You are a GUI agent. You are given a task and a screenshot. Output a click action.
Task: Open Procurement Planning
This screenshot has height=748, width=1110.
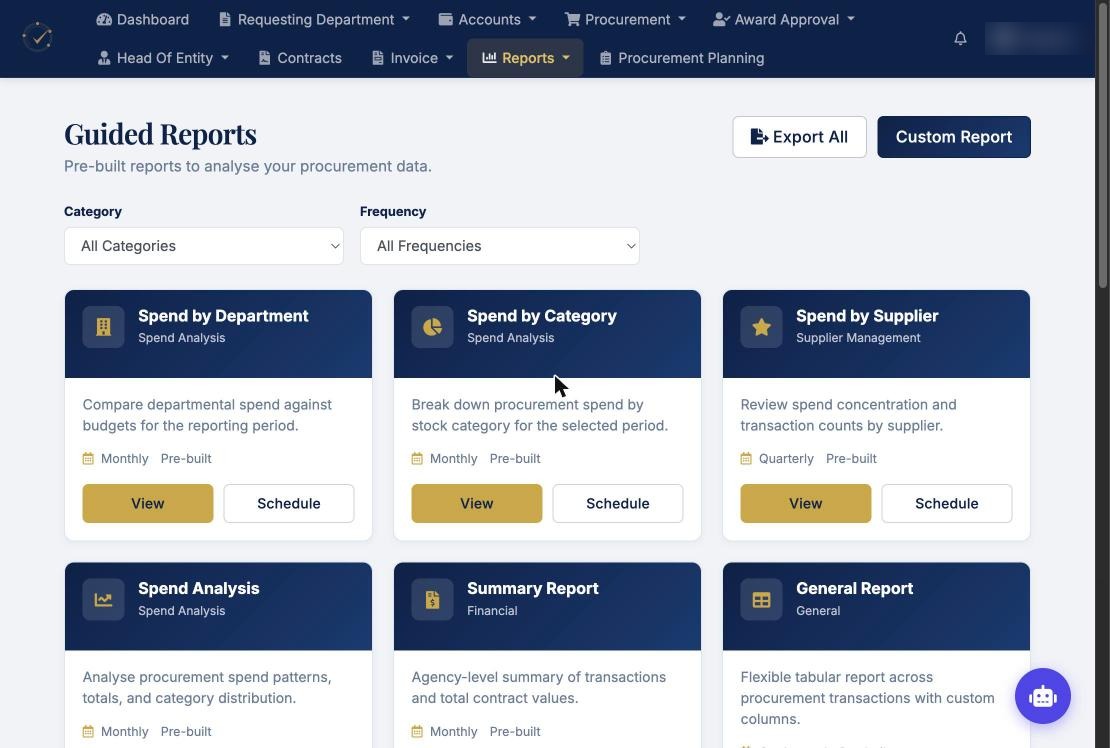pos(681,58)
